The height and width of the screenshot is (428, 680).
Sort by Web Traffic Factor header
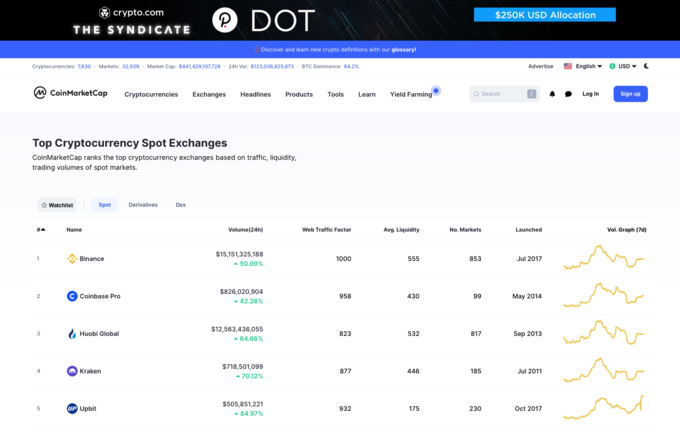click(x=327, y=229)
